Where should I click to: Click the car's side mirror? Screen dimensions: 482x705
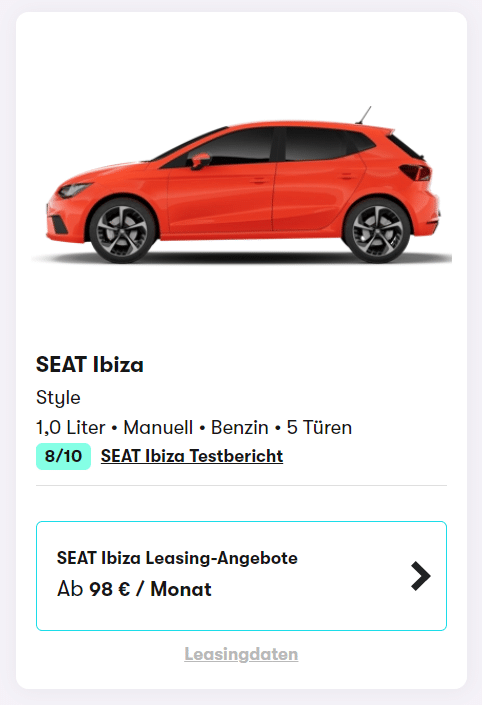pyautogui.click(x=200, y=161)
